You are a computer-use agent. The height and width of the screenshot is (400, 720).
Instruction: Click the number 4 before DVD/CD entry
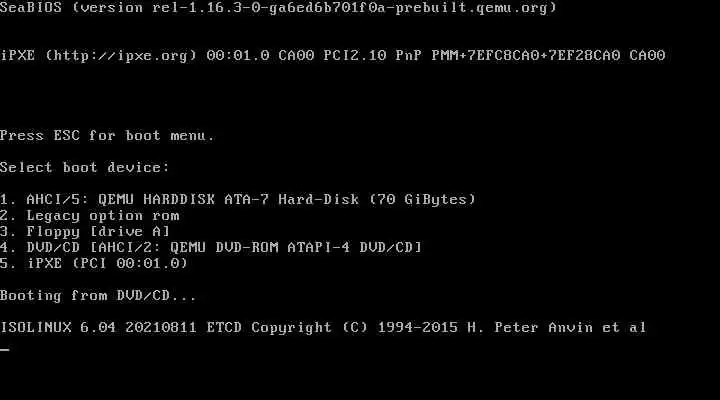pos(5,248)
